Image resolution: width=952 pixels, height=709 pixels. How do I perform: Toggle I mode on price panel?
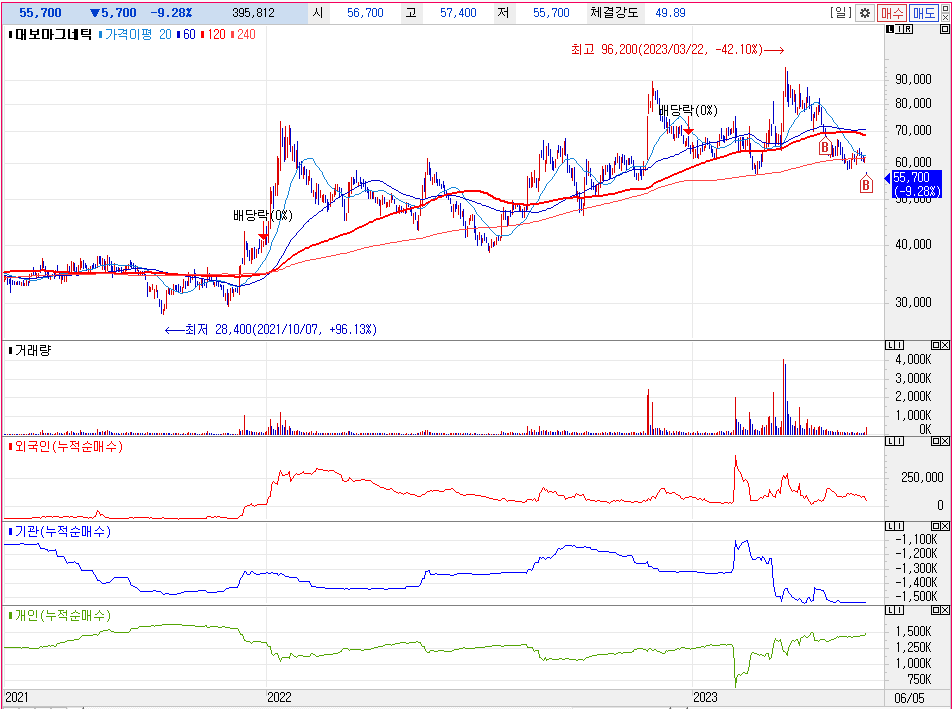click(899, 29)
